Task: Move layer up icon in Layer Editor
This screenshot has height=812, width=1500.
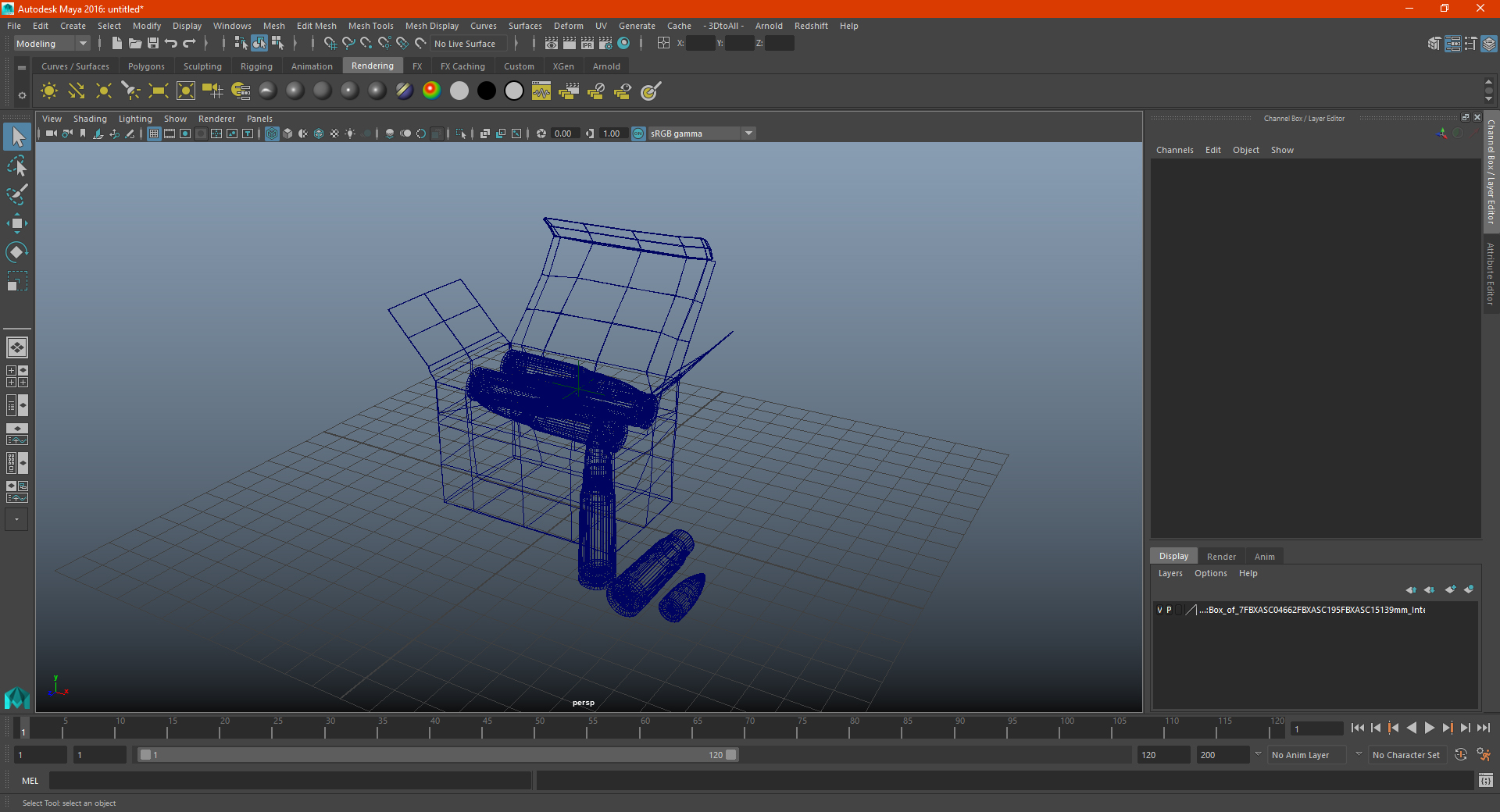Action: pos(1411,589)
